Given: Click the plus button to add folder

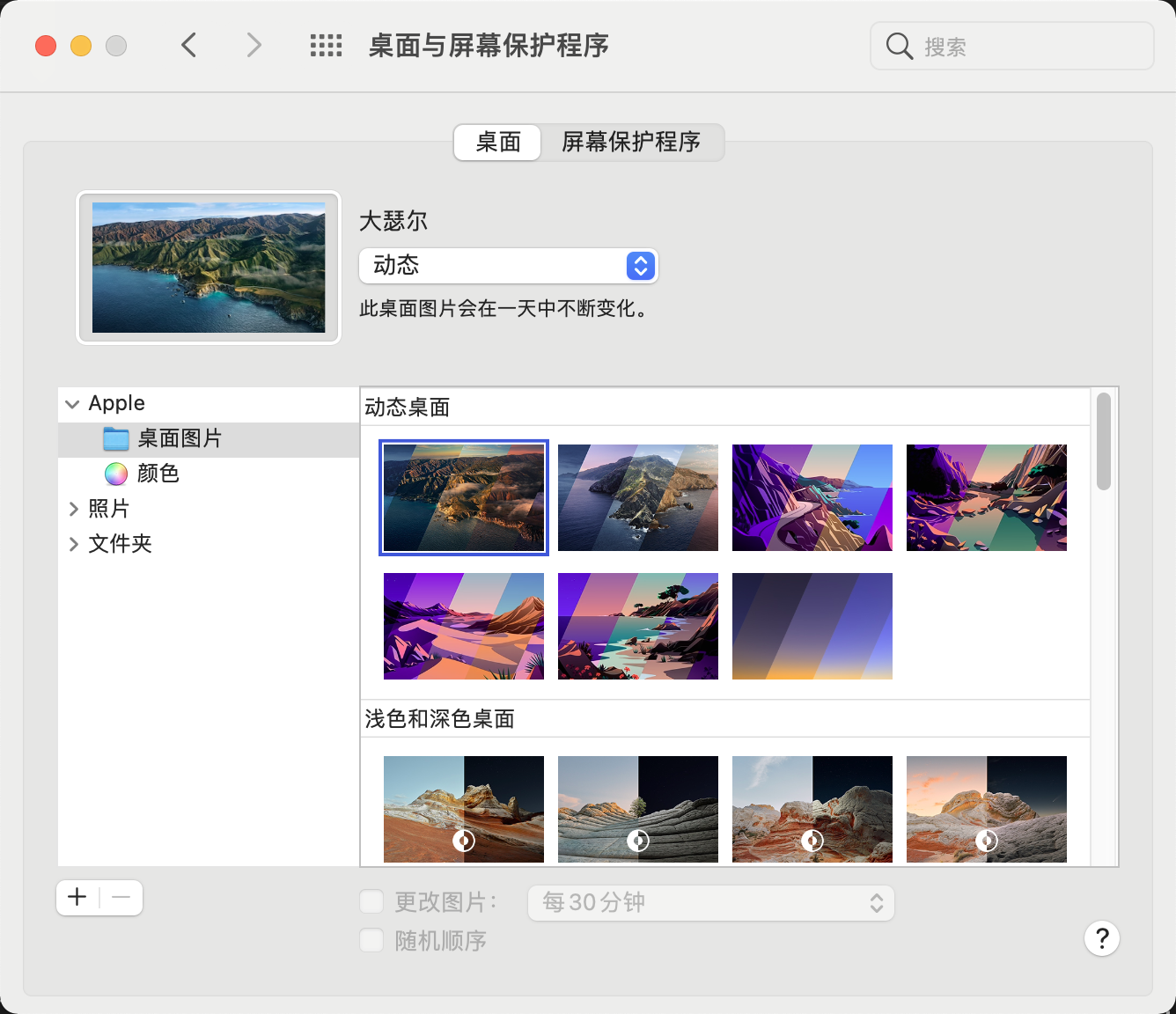Looking at the screenshot, I should click(77, 897).
